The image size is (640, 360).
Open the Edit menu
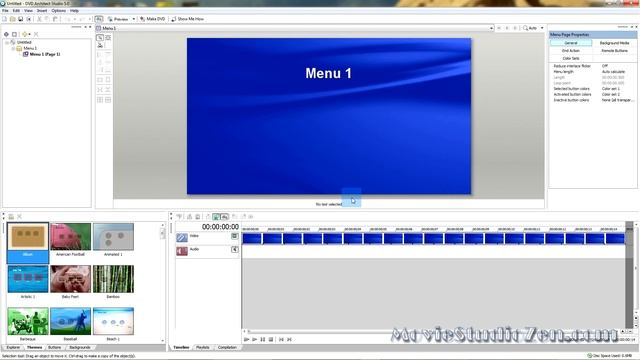(16, 11)
